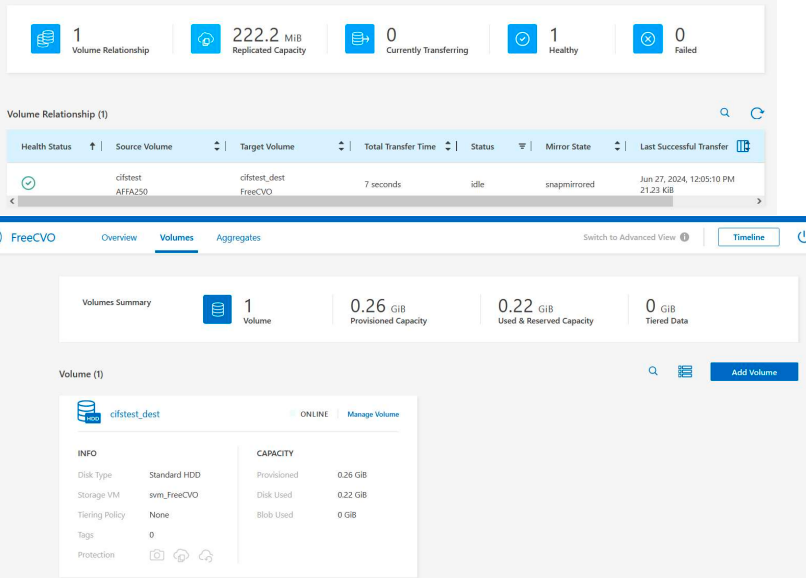Sort by Total Transfer Time column
This screenshot has height=578, width=806.
(448, 146)
